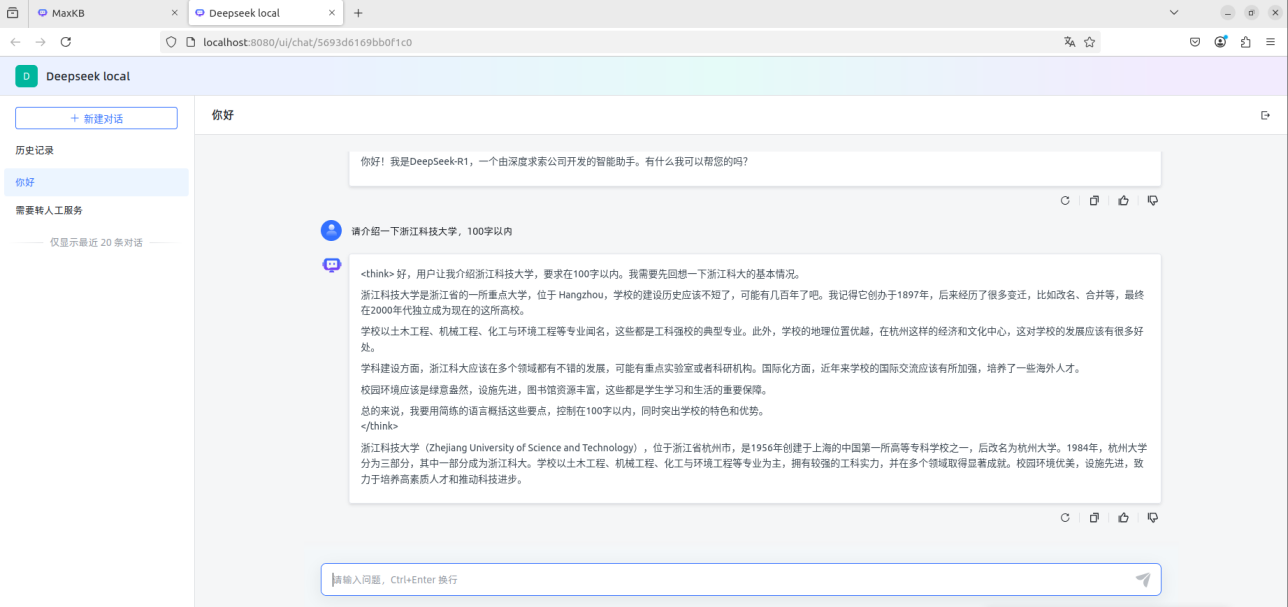
Task: Open the Firefox hamburger menu
Action: (1270, 42)
